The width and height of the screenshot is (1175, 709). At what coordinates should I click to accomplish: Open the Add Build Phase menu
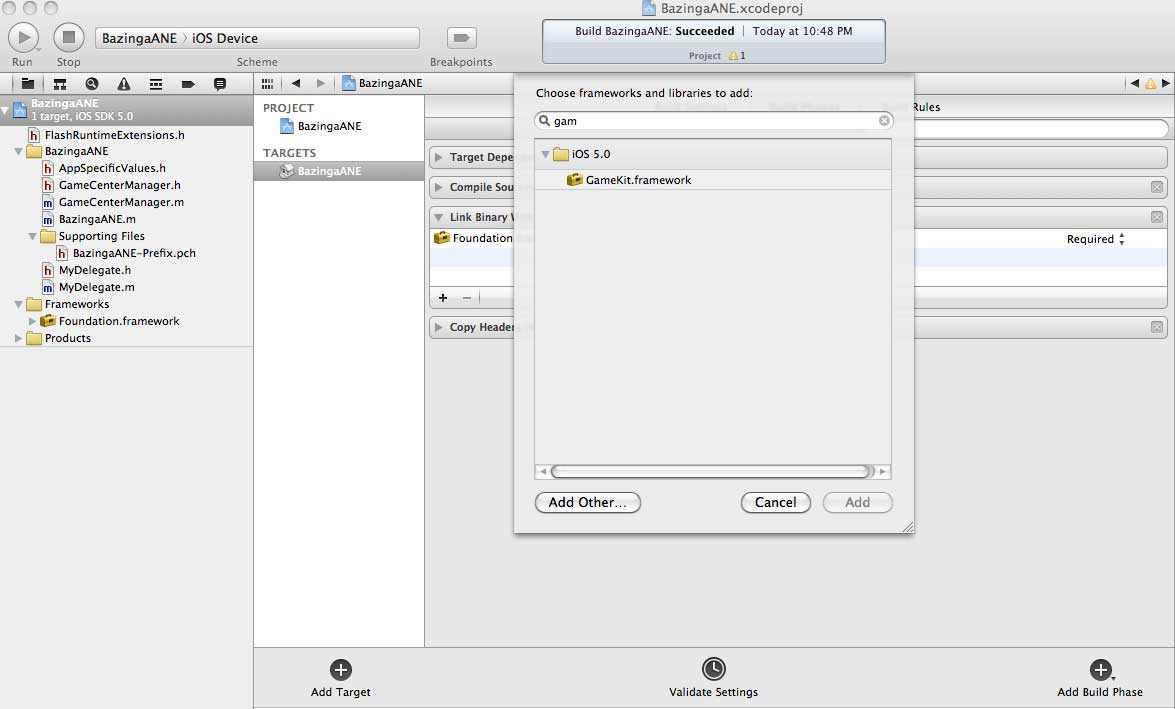pos(1100,670)
